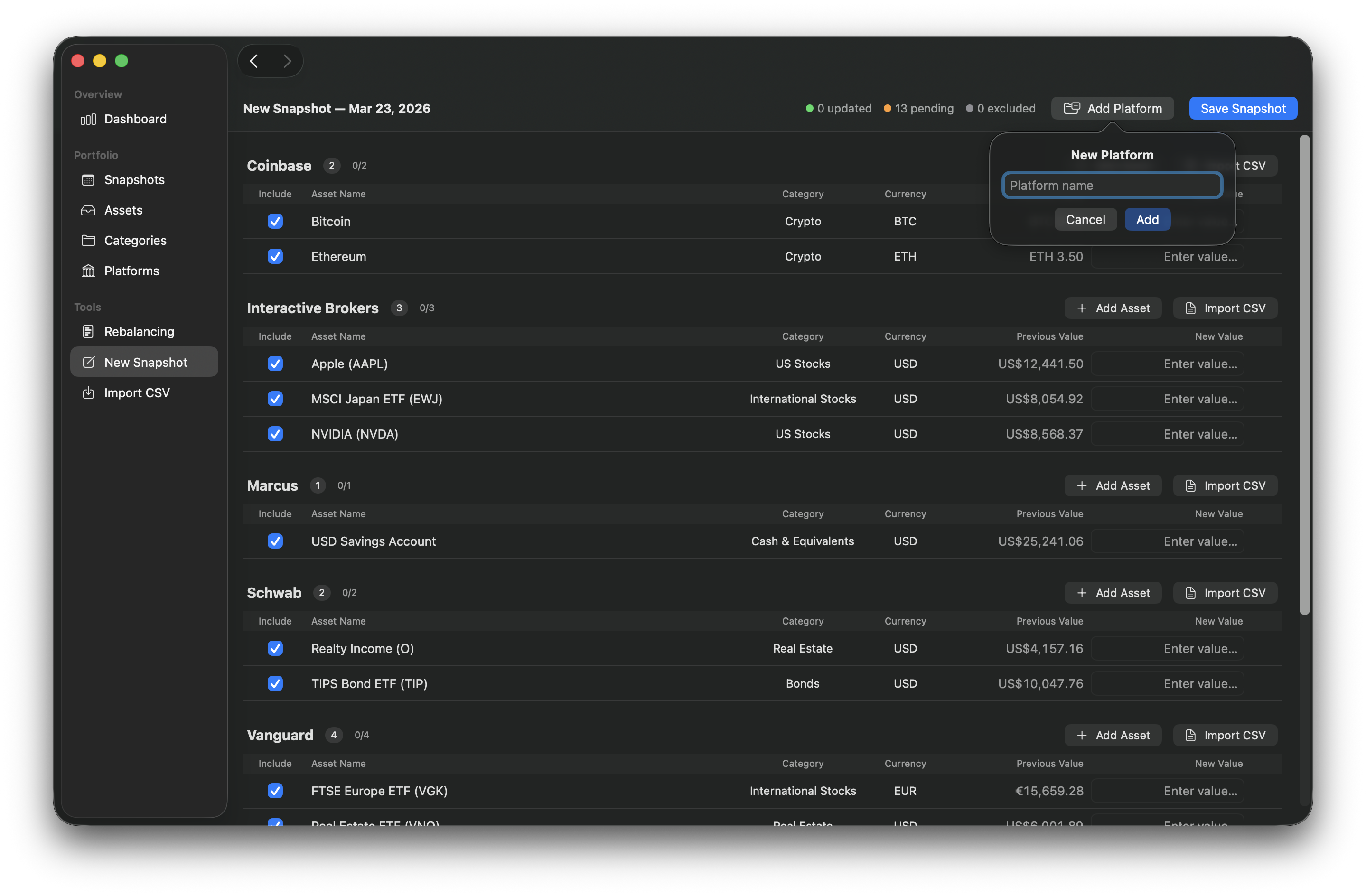The image size is (1366, 896).
Task: Click the 0 updated status indicator
Action: [839, 109]
